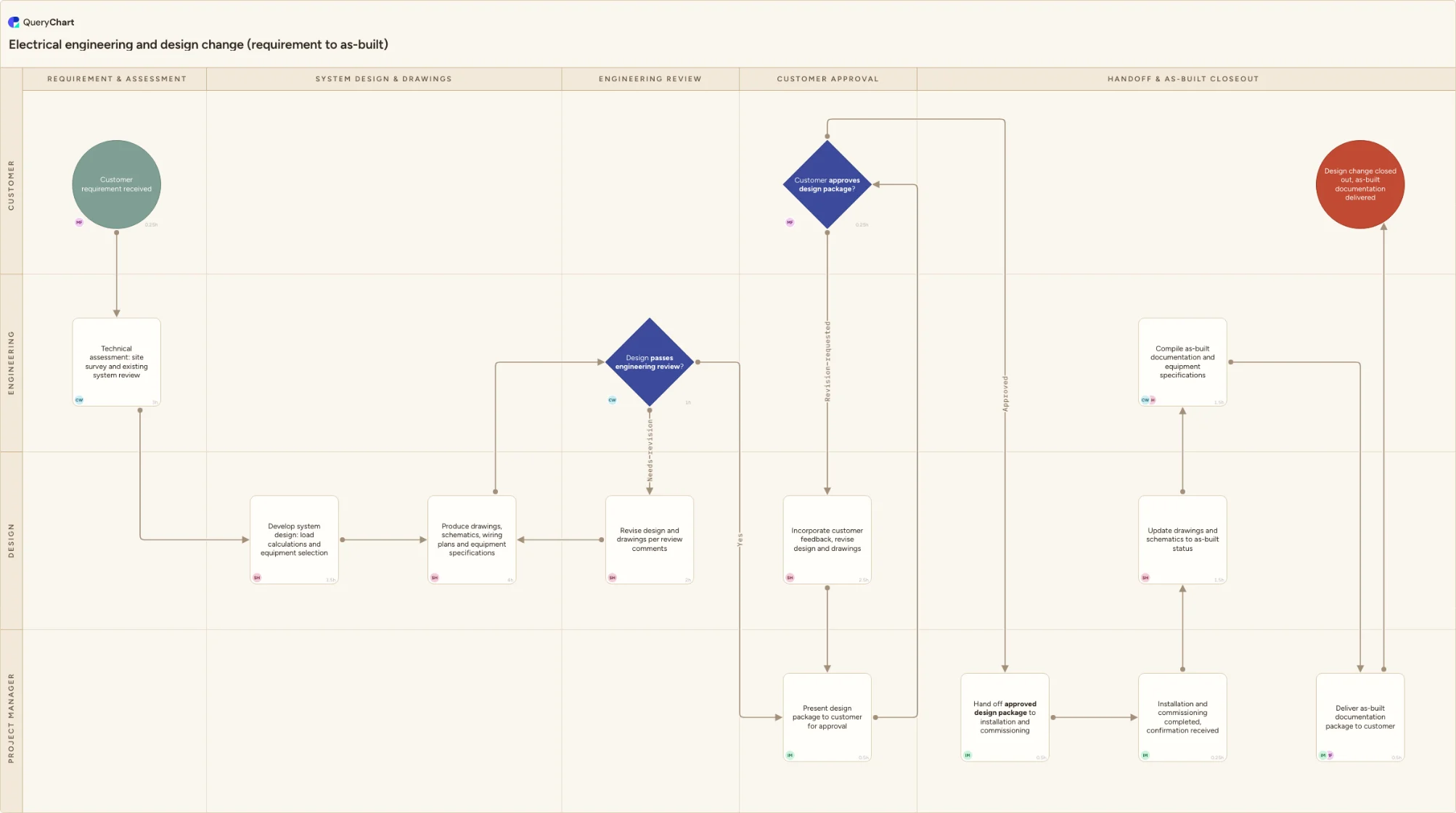
Task: Click the SH avatar on Develop system design card
Action: coord(257,578)
